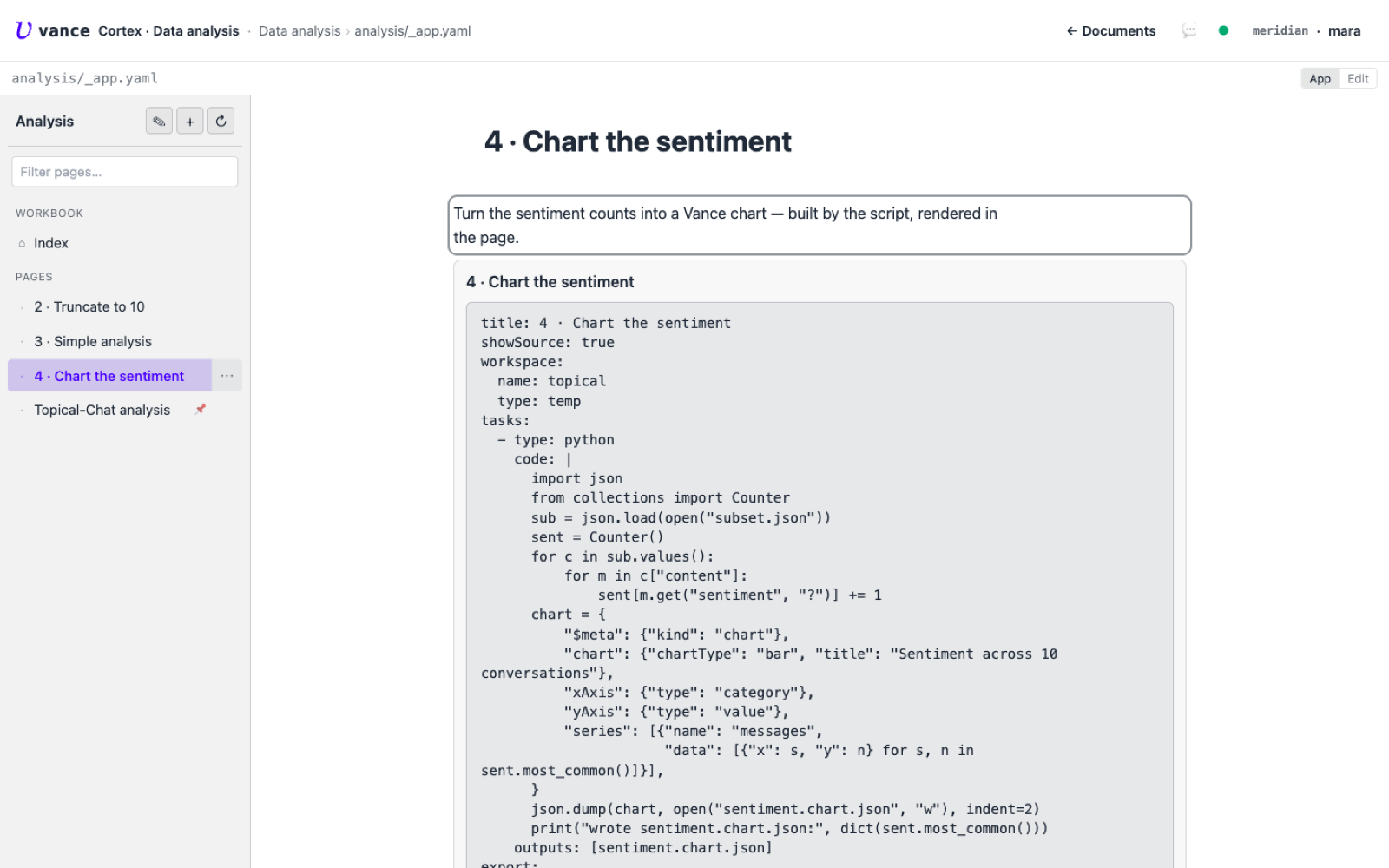The image size is (1389, 868).
Task: Click the Analysis sidebar heading
Action: pos(45,122)
